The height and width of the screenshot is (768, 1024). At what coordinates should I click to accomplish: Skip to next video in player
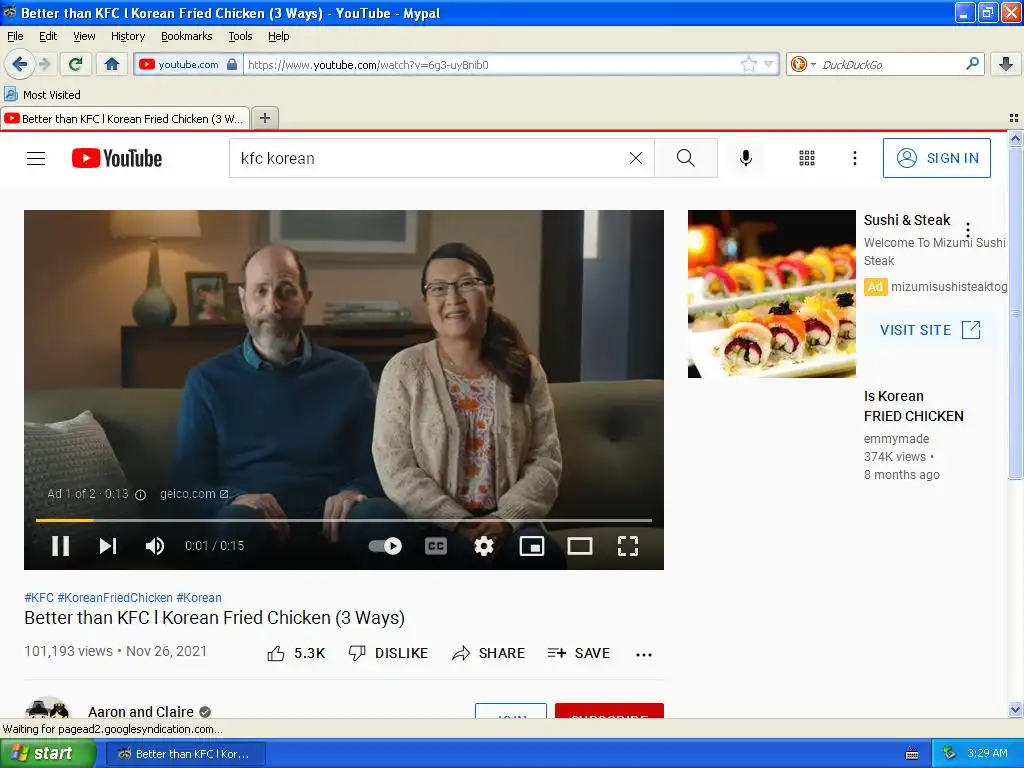pos(108,546)
